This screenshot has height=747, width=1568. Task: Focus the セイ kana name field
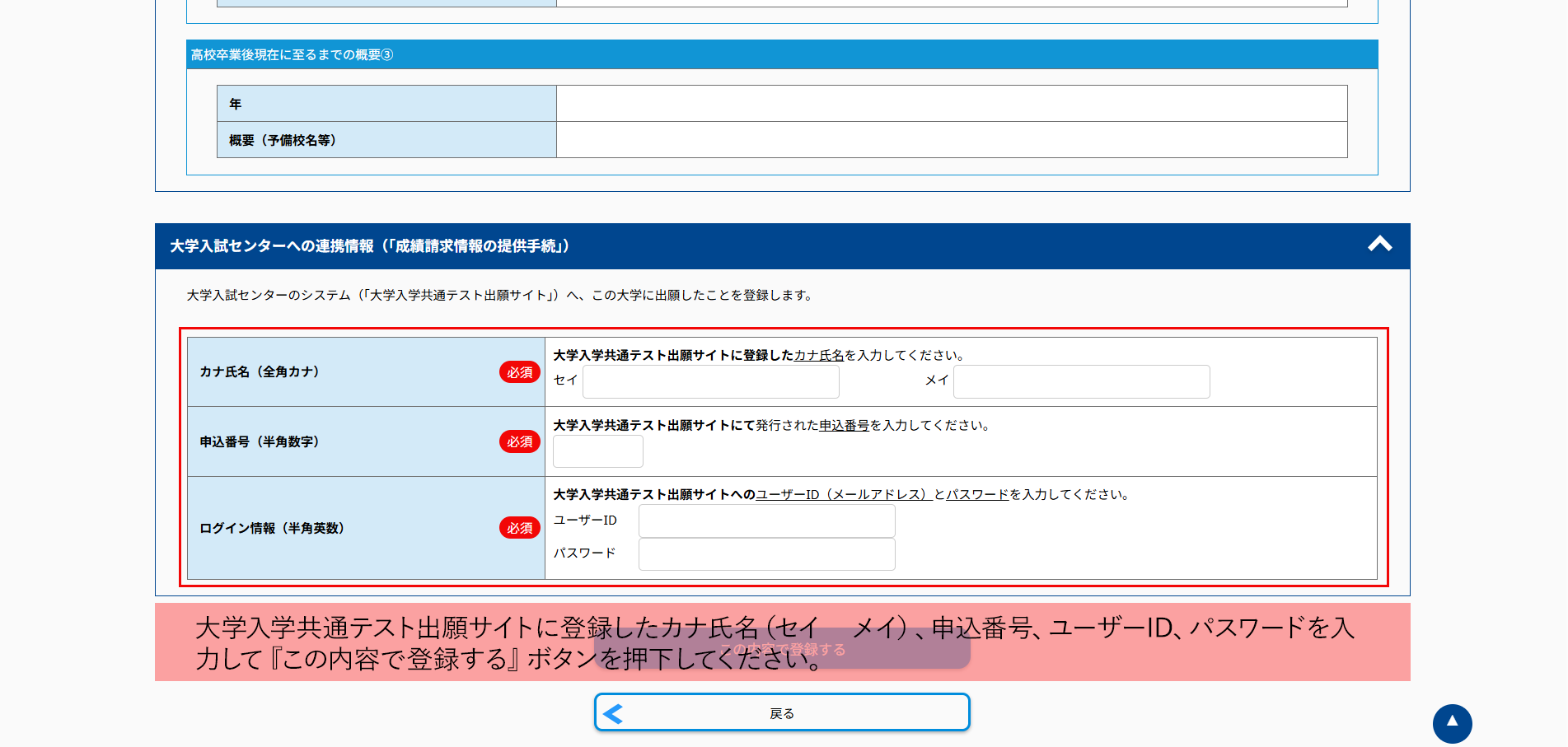tap(710, 381)
